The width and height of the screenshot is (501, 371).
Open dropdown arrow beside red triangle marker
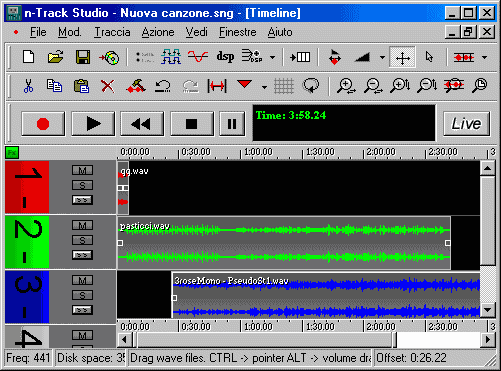pyautogui.click(x=264, y=87)
